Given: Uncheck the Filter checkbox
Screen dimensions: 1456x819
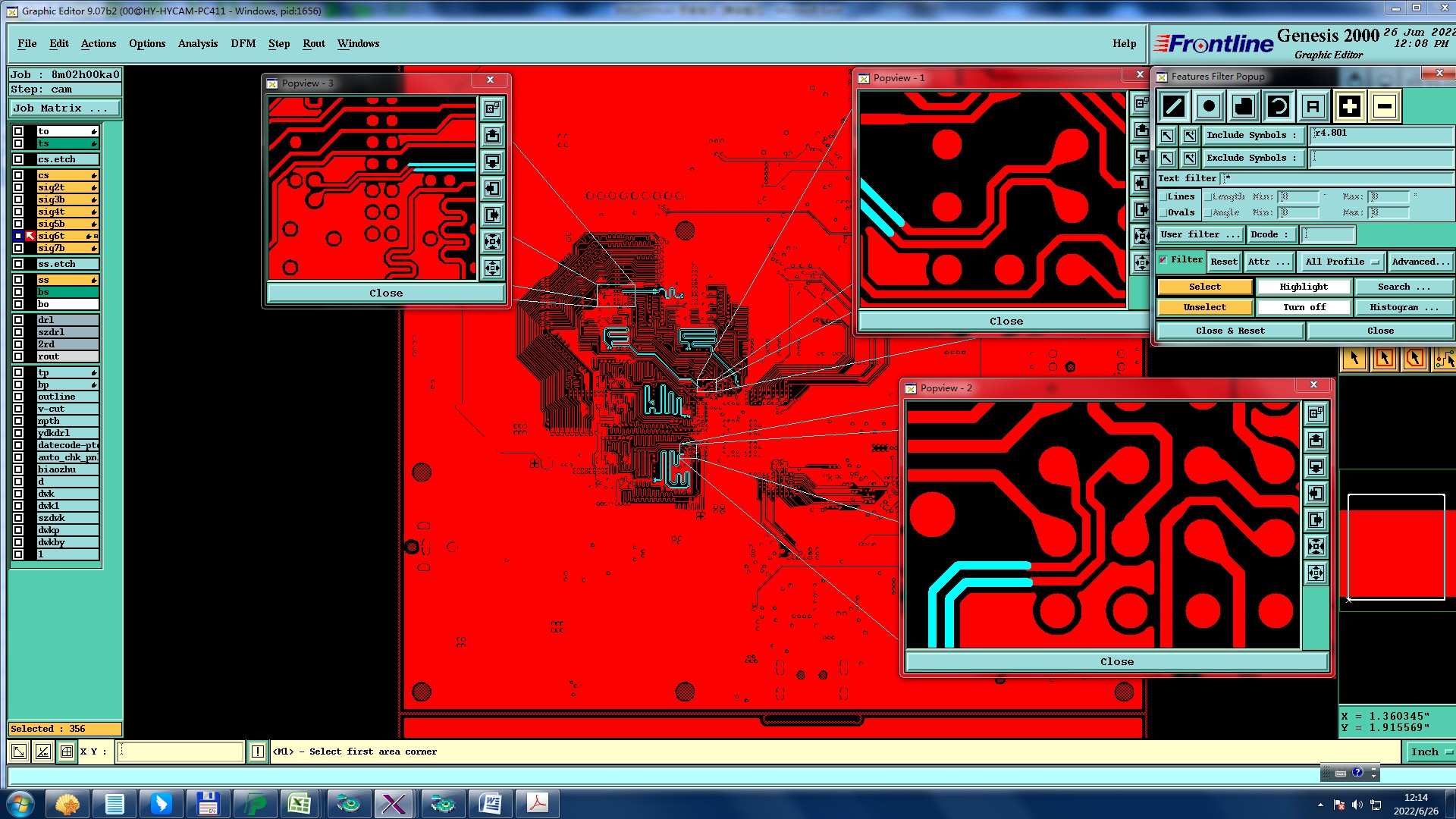Looking at the screenshot, I should click(x=1163, y=260).
